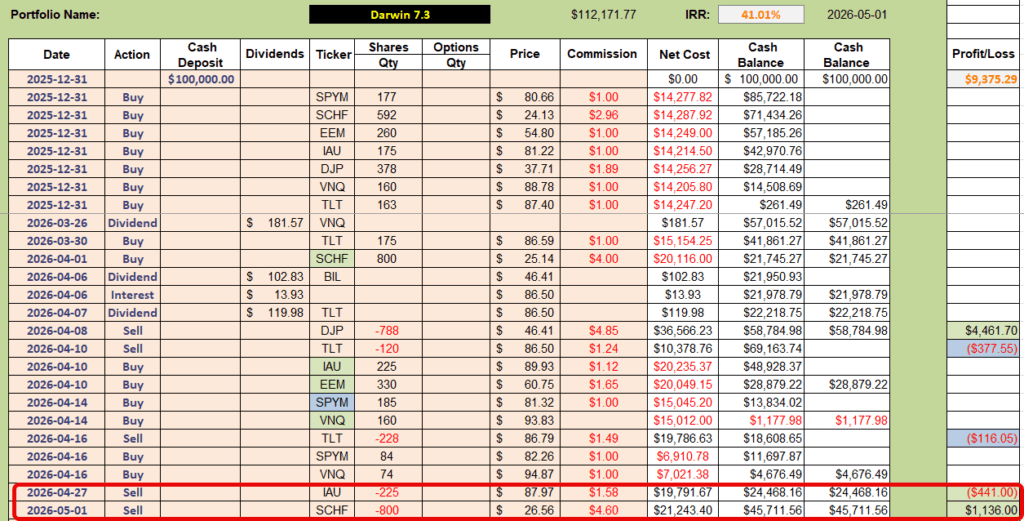Select the $181.57 VNQ dividend amount

point(275,223)
